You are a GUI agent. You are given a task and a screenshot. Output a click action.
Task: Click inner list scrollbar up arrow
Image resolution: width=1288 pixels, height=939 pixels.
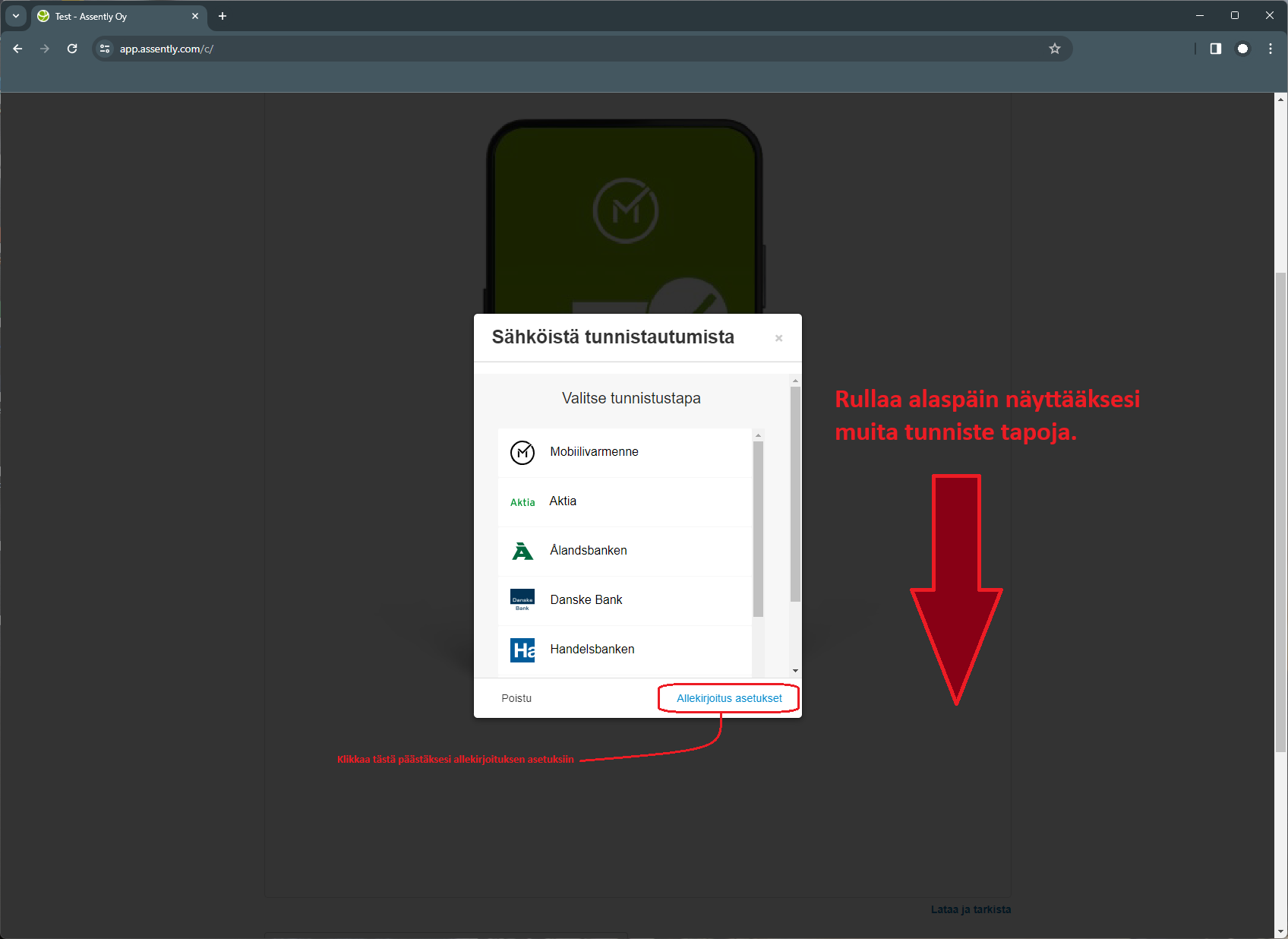coord(758,435)
